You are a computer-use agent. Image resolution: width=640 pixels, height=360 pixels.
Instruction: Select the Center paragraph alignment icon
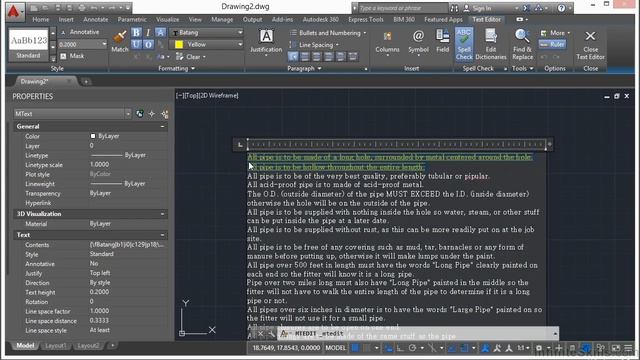(x=317, y=56)
